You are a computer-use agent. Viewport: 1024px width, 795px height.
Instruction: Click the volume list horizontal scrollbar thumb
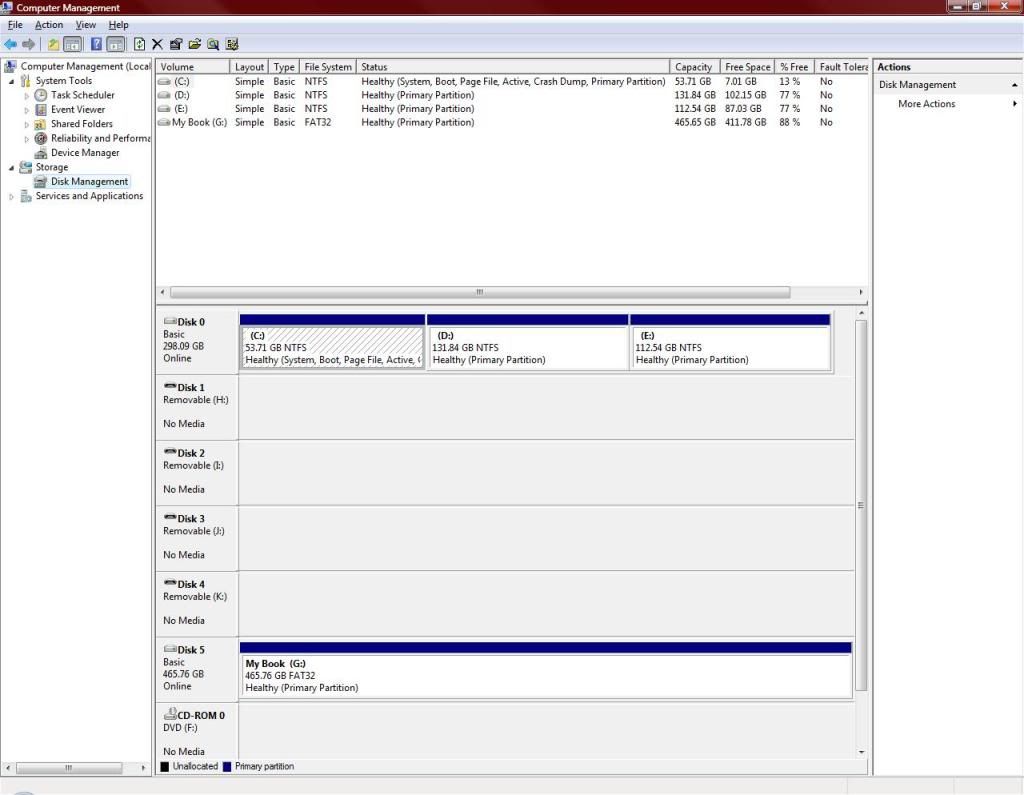tap(480, 292)
